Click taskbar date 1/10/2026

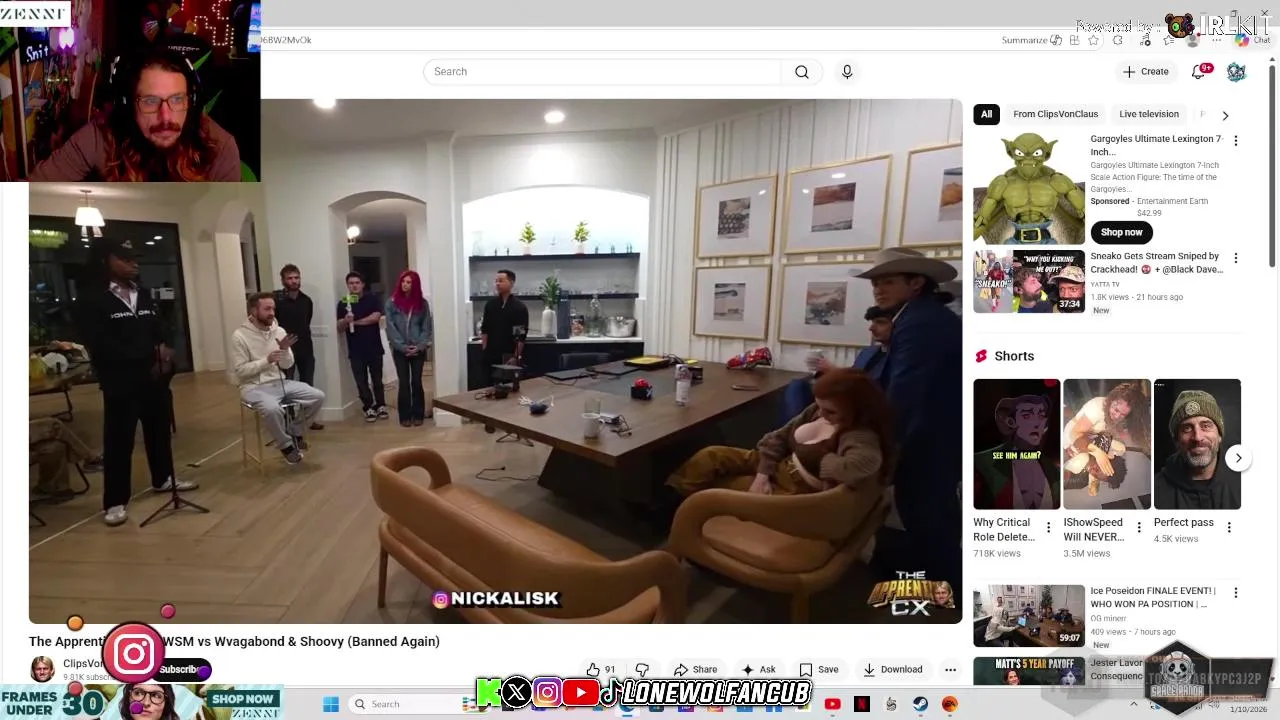click(1249, 709)
